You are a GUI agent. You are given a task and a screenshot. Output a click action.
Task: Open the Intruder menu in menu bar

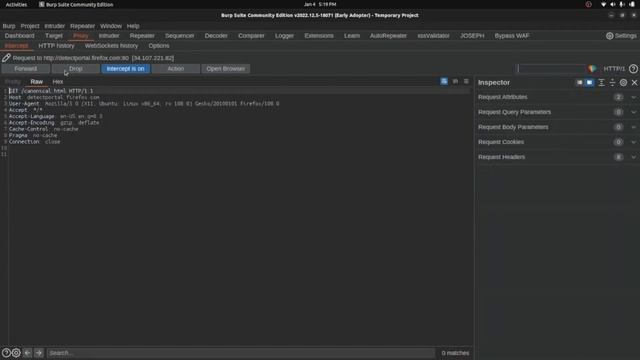tap(54, 26)
